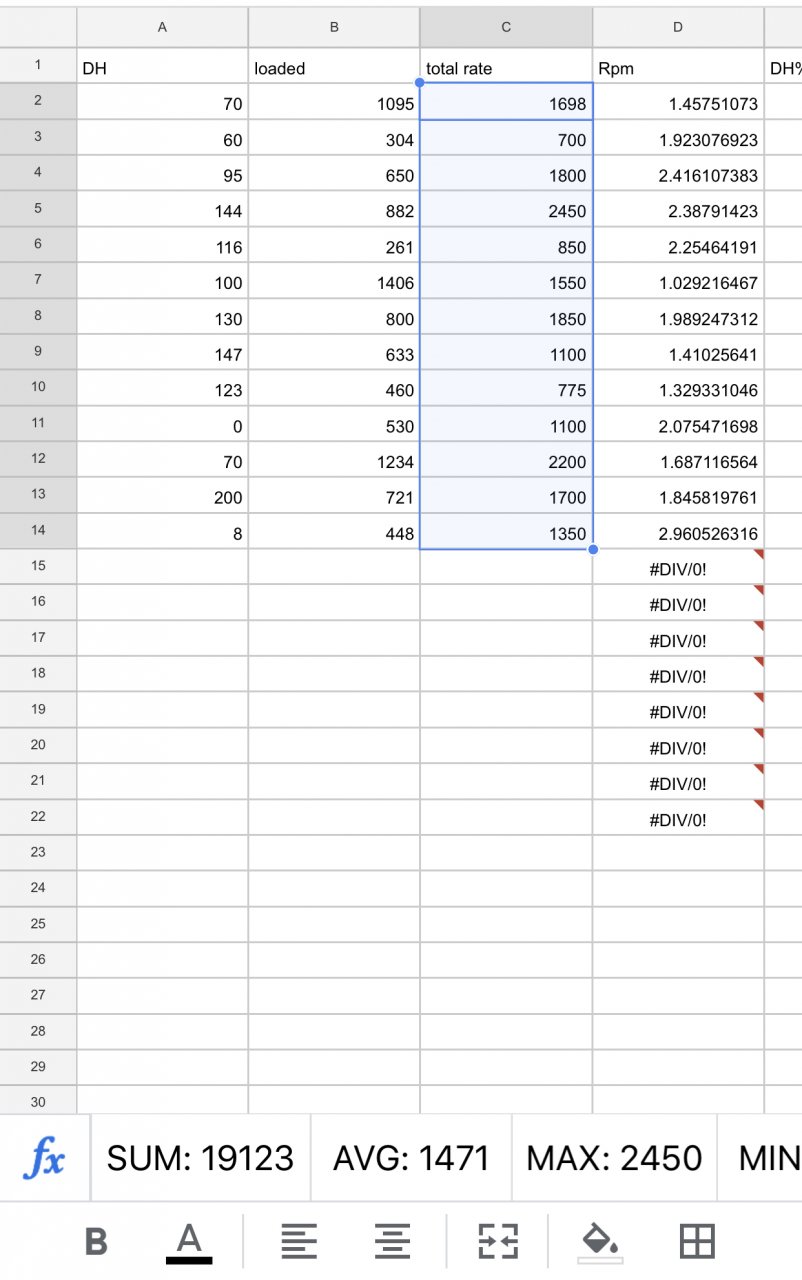Toggle bold formatting
Viewport: 802px width, 1280px height.
pyautogui.click(x=96, y=1242)
